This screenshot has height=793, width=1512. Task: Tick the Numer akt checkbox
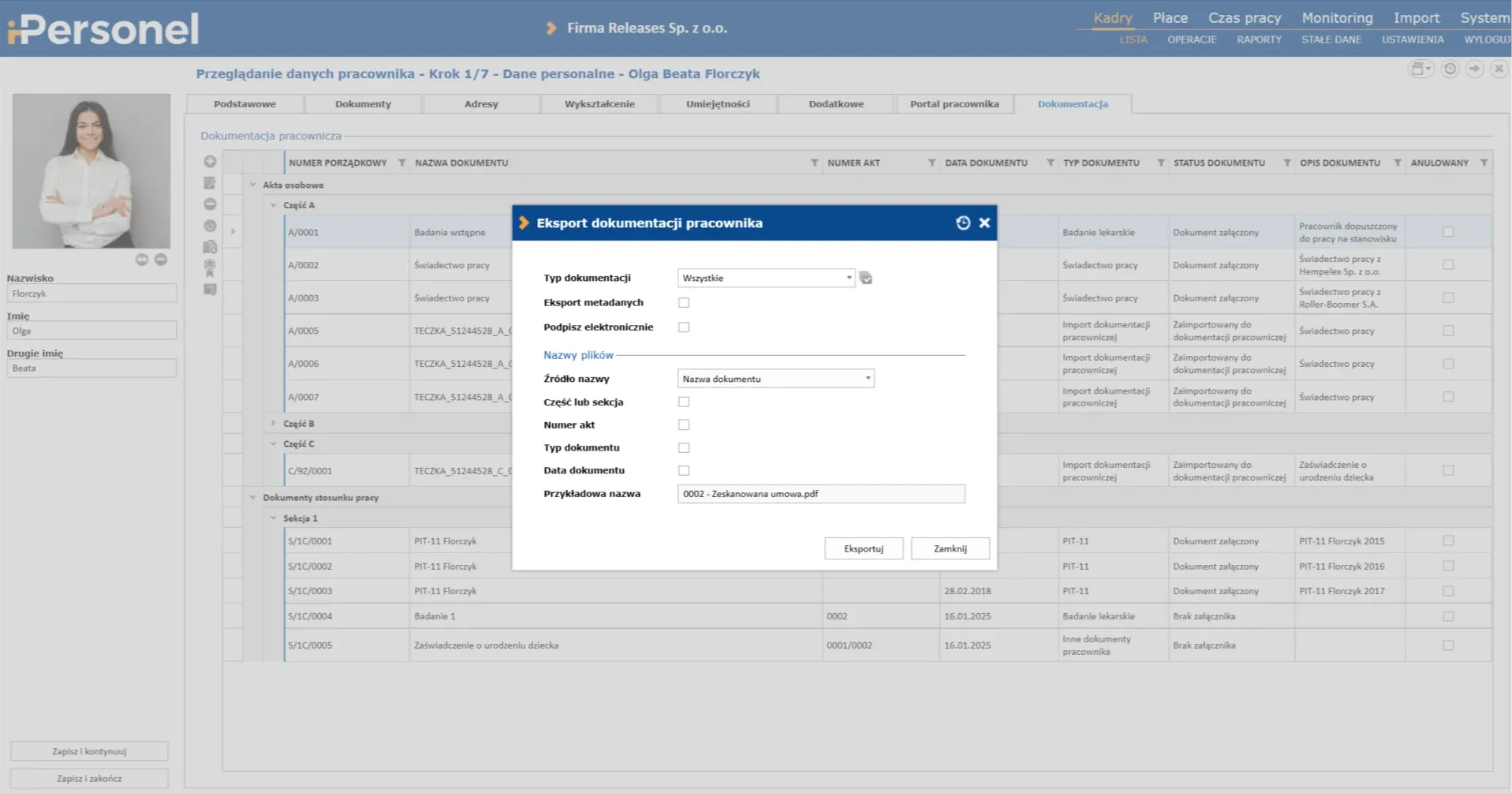[684, 425]
